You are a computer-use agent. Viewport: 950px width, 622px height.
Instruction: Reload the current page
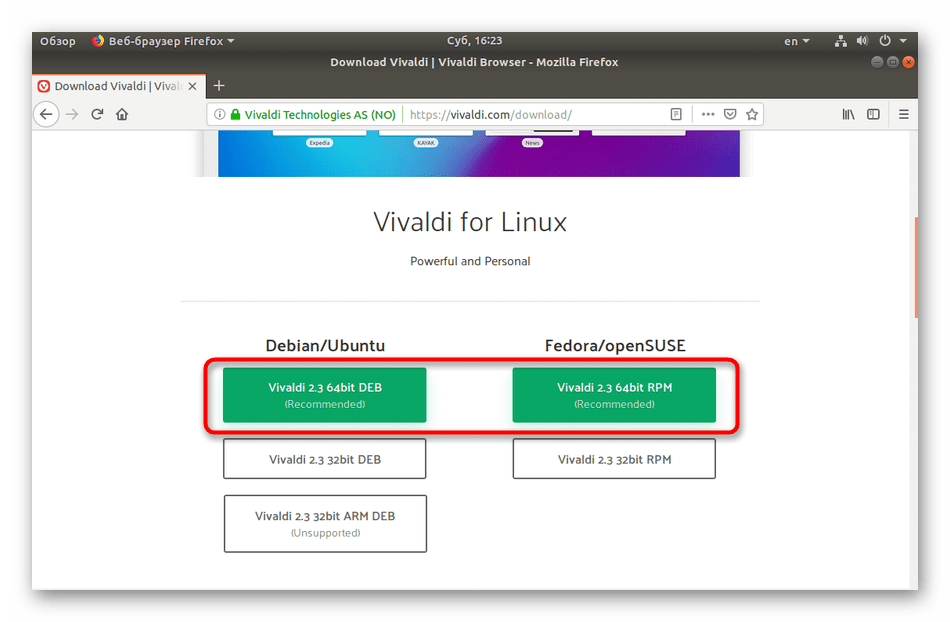click(x=97, y=114)
